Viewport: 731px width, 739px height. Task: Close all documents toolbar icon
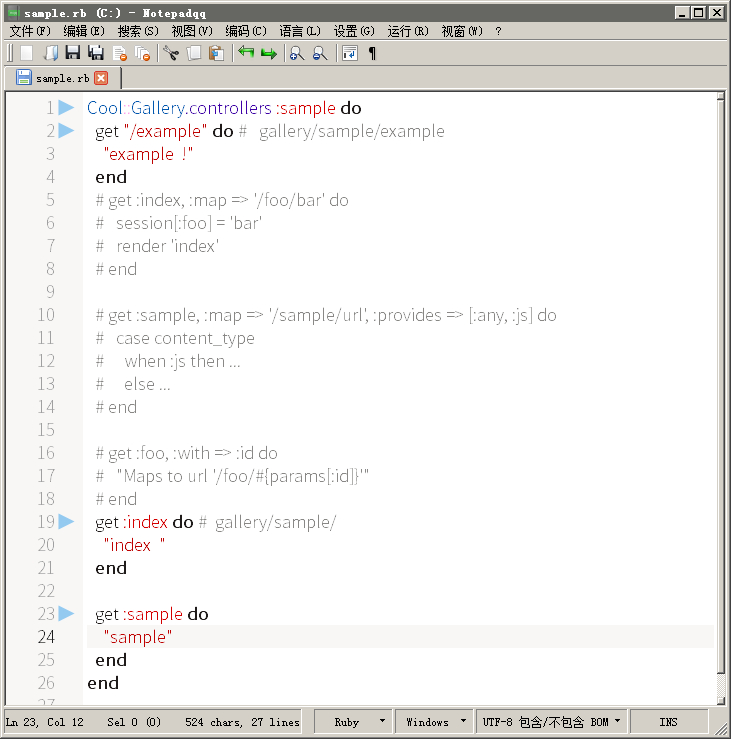click(142, 53)
